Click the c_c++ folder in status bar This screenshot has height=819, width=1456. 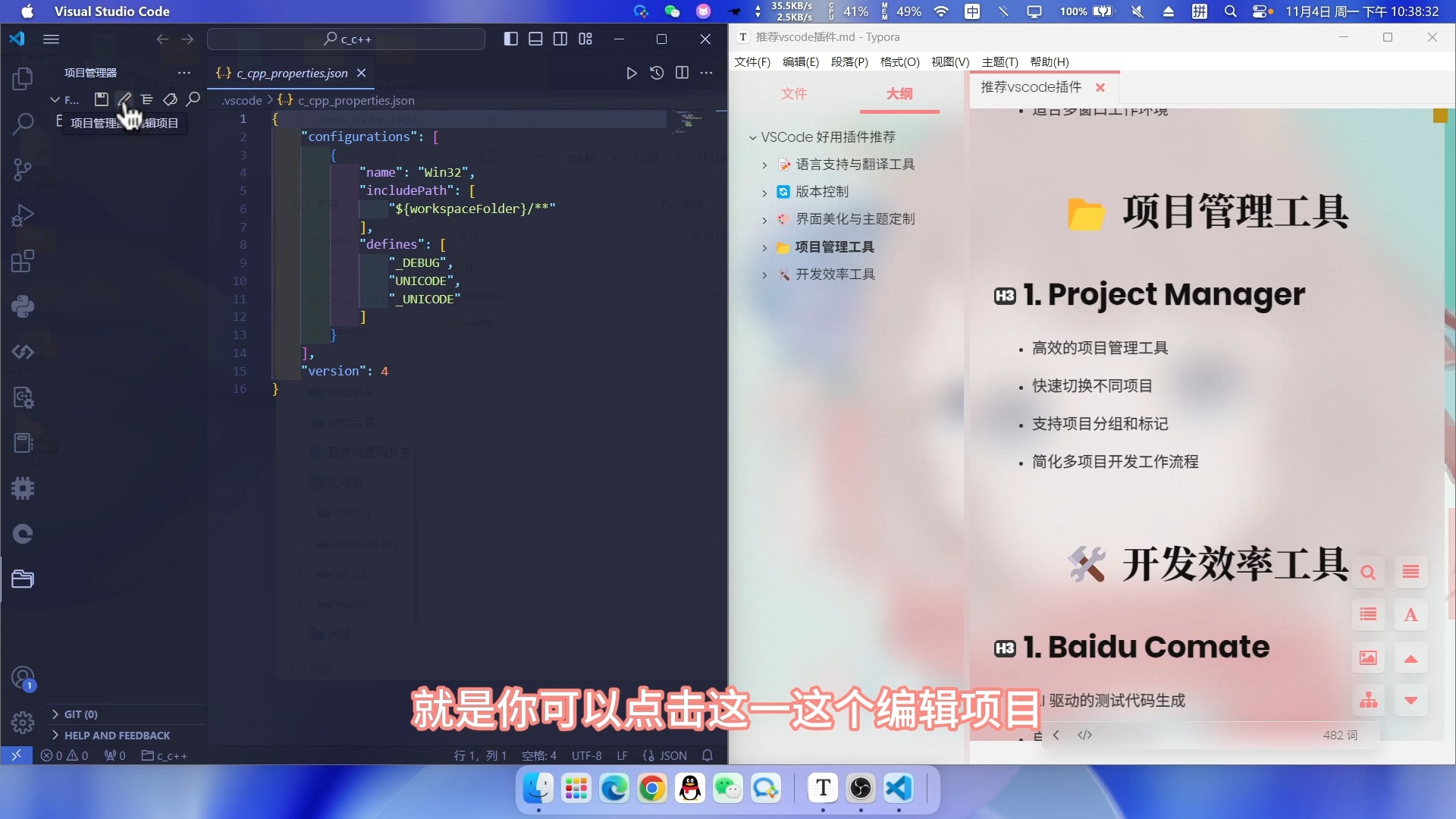pos(165,755)
